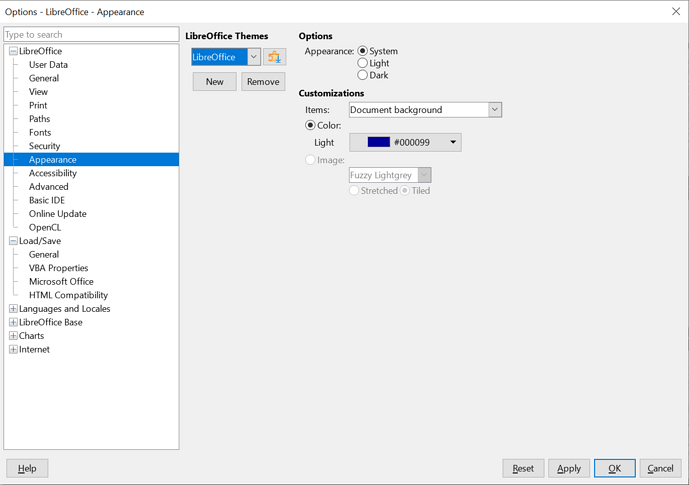Click the Cancel button
Viewport: 689px width, 485px height.
tap(660, 468)
